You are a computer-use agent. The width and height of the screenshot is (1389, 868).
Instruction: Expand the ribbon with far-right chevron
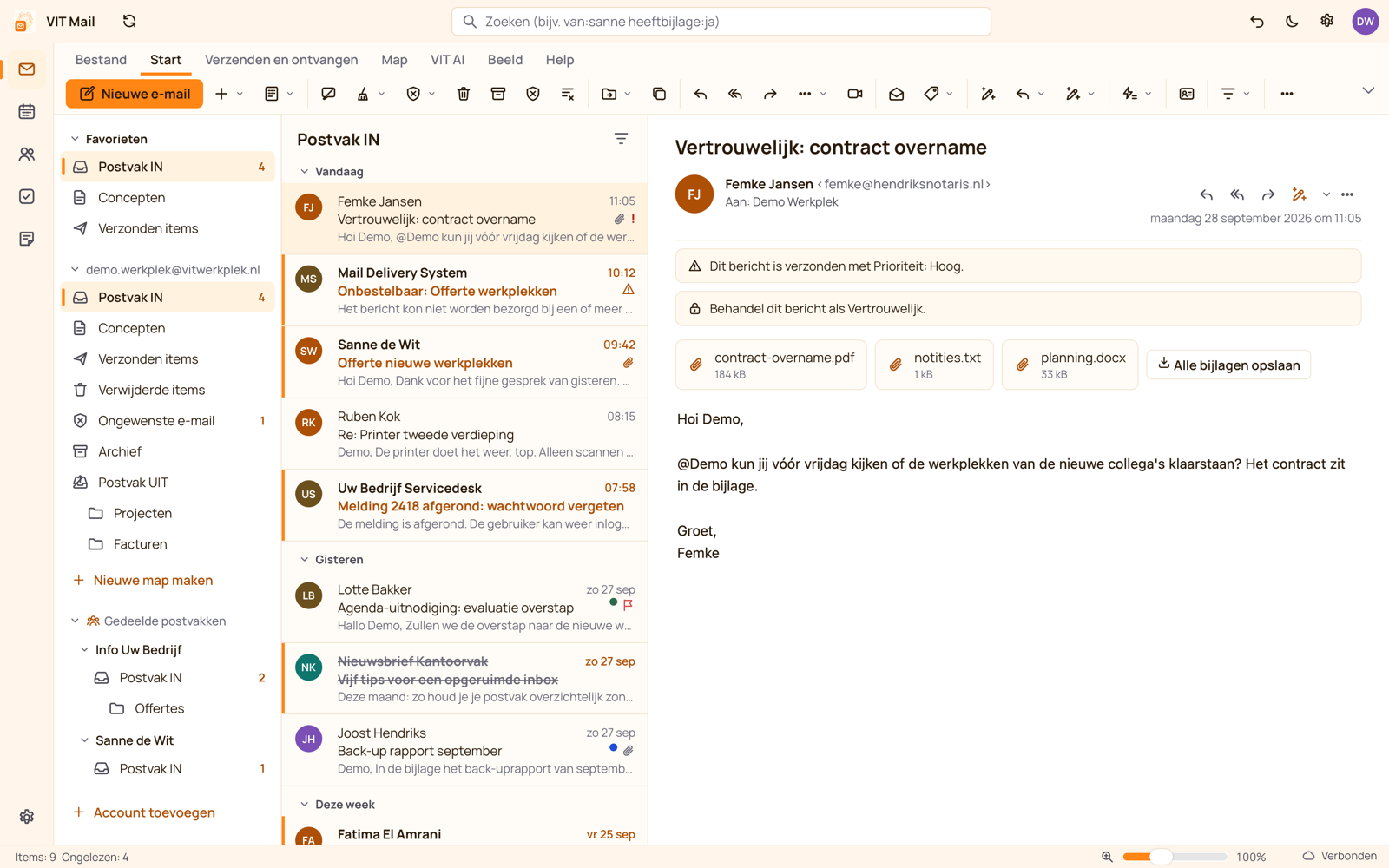tap(1368, 90)
